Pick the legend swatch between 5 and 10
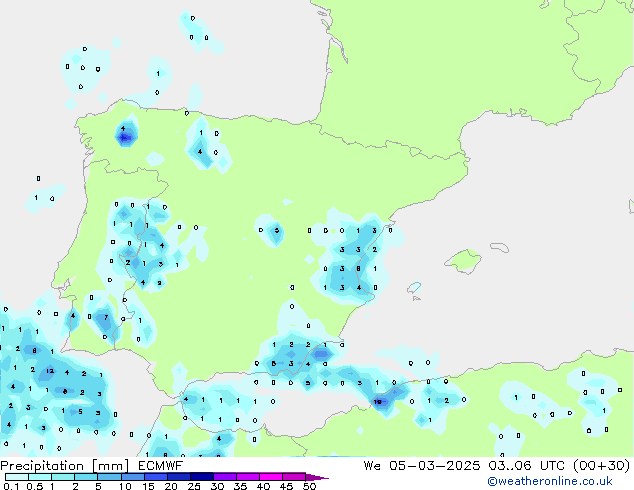The image size is (634, 490). 109,477
